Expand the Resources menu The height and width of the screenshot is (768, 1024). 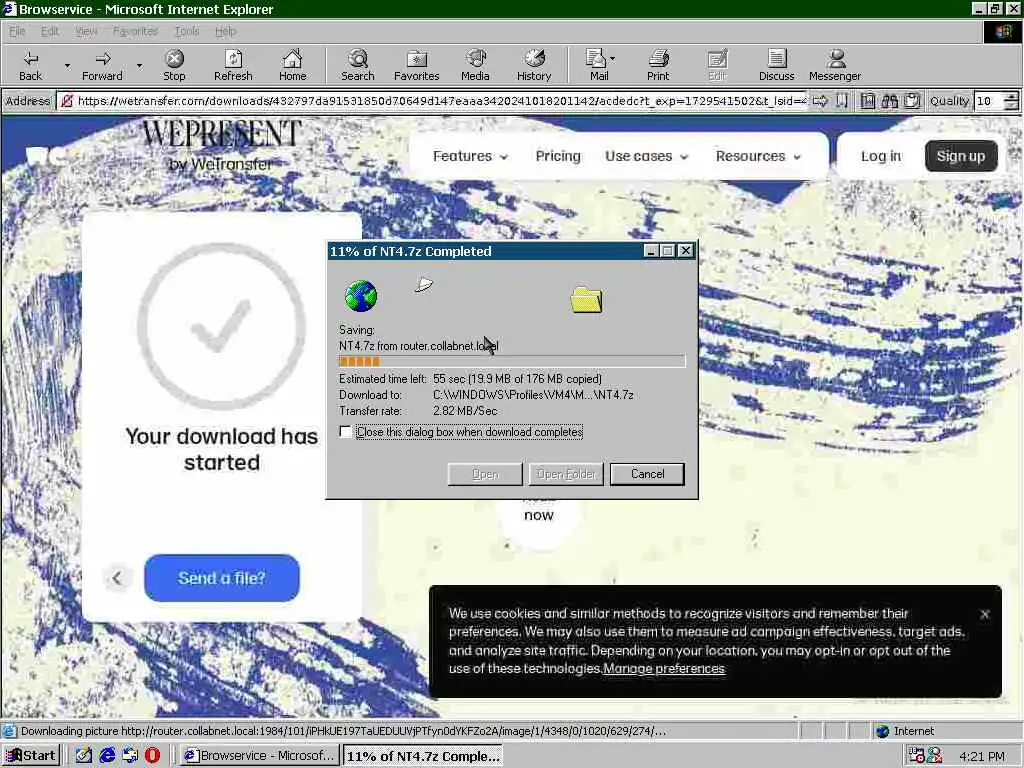(x=758, y=156)
